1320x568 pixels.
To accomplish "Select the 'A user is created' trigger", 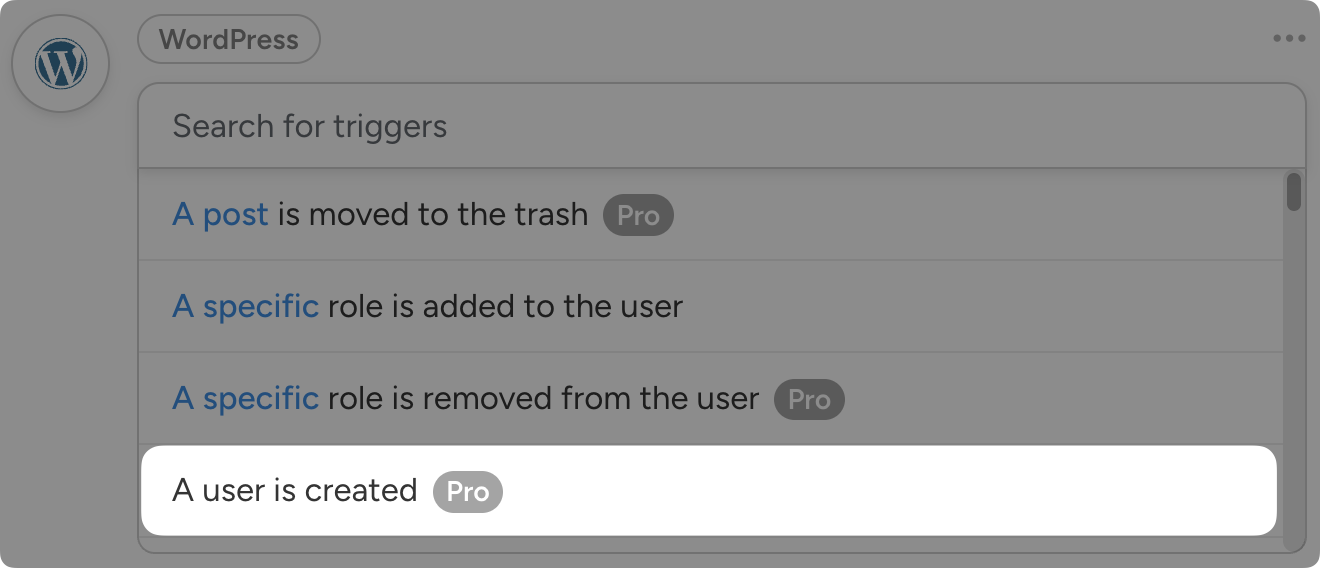I will click(x=294, y=491).
